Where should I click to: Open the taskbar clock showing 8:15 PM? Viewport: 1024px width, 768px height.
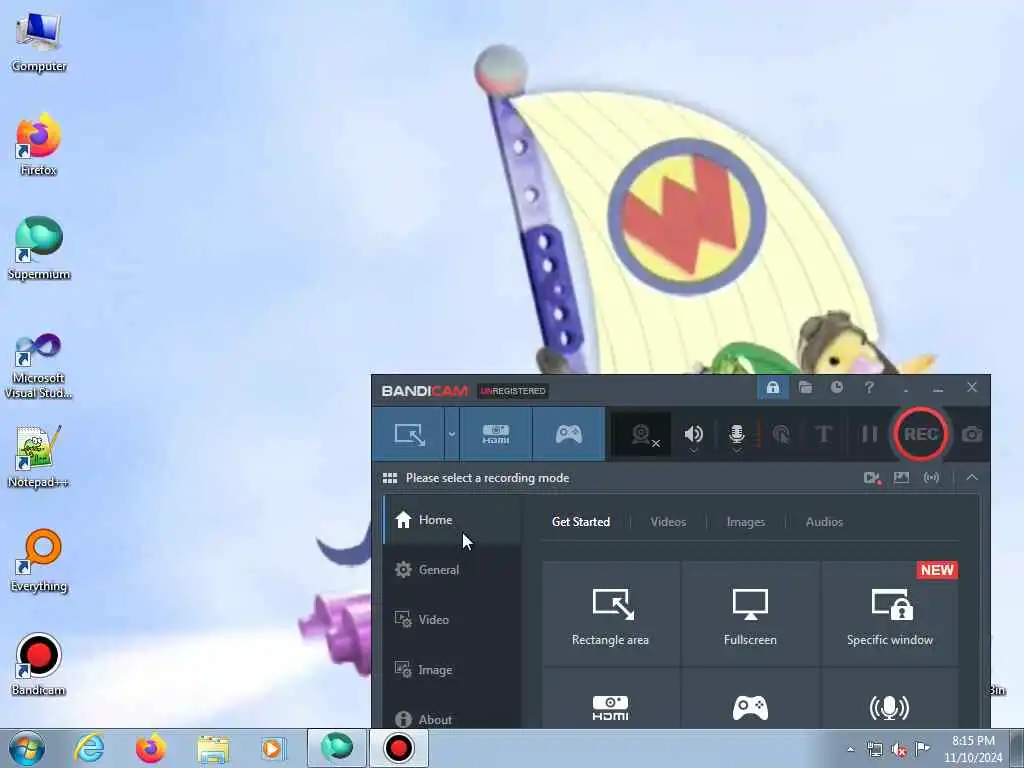(973, 749)
